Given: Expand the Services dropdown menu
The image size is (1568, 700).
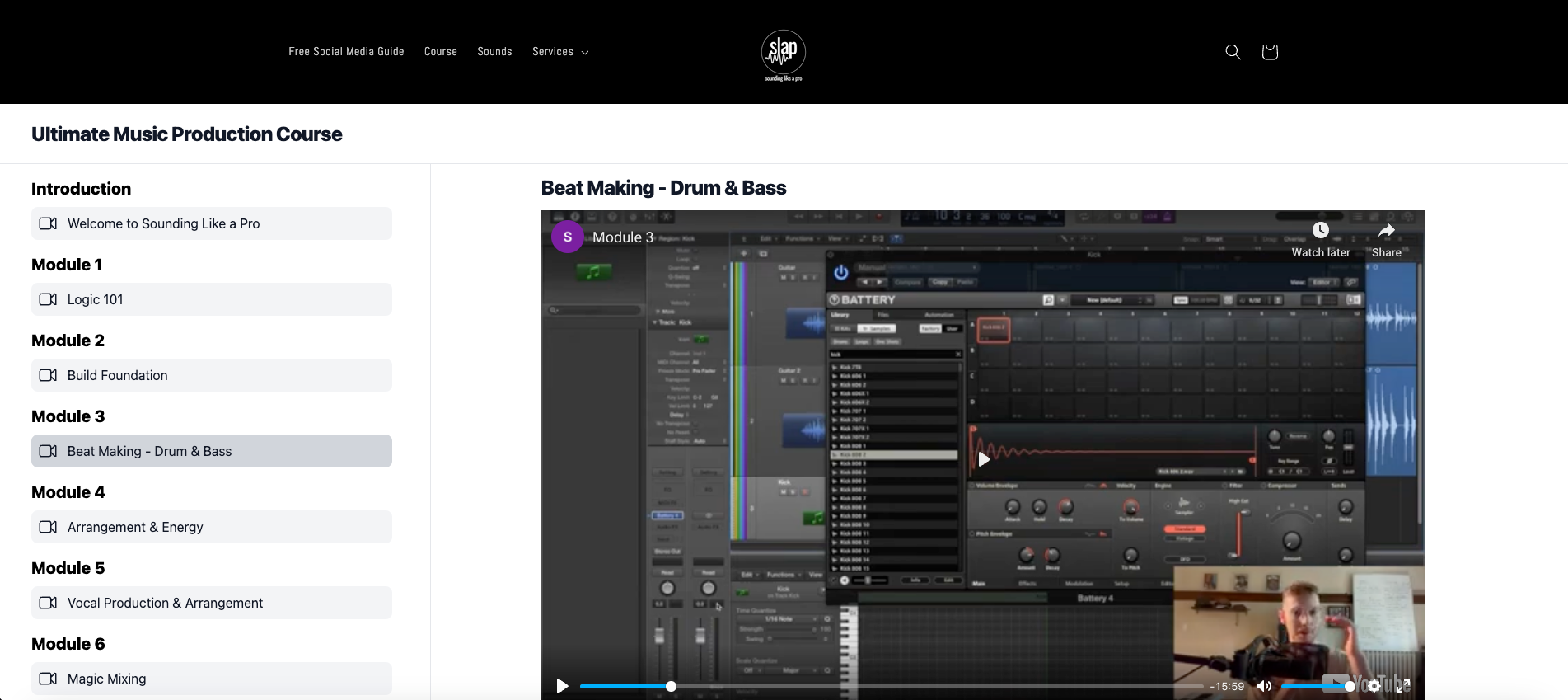Looking at the screenshot, I should [560, 52].
